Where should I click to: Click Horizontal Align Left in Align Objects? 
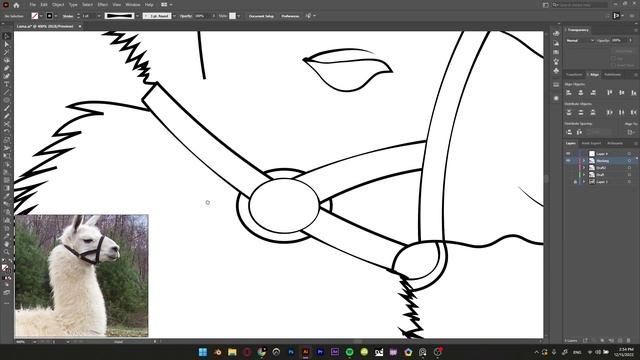[569, 93]
